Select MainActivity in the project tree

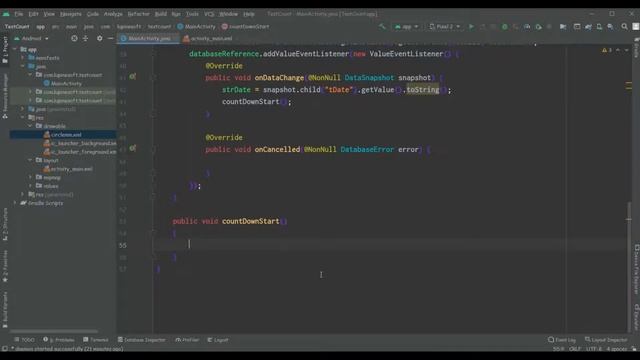click(x=66, y=83)
